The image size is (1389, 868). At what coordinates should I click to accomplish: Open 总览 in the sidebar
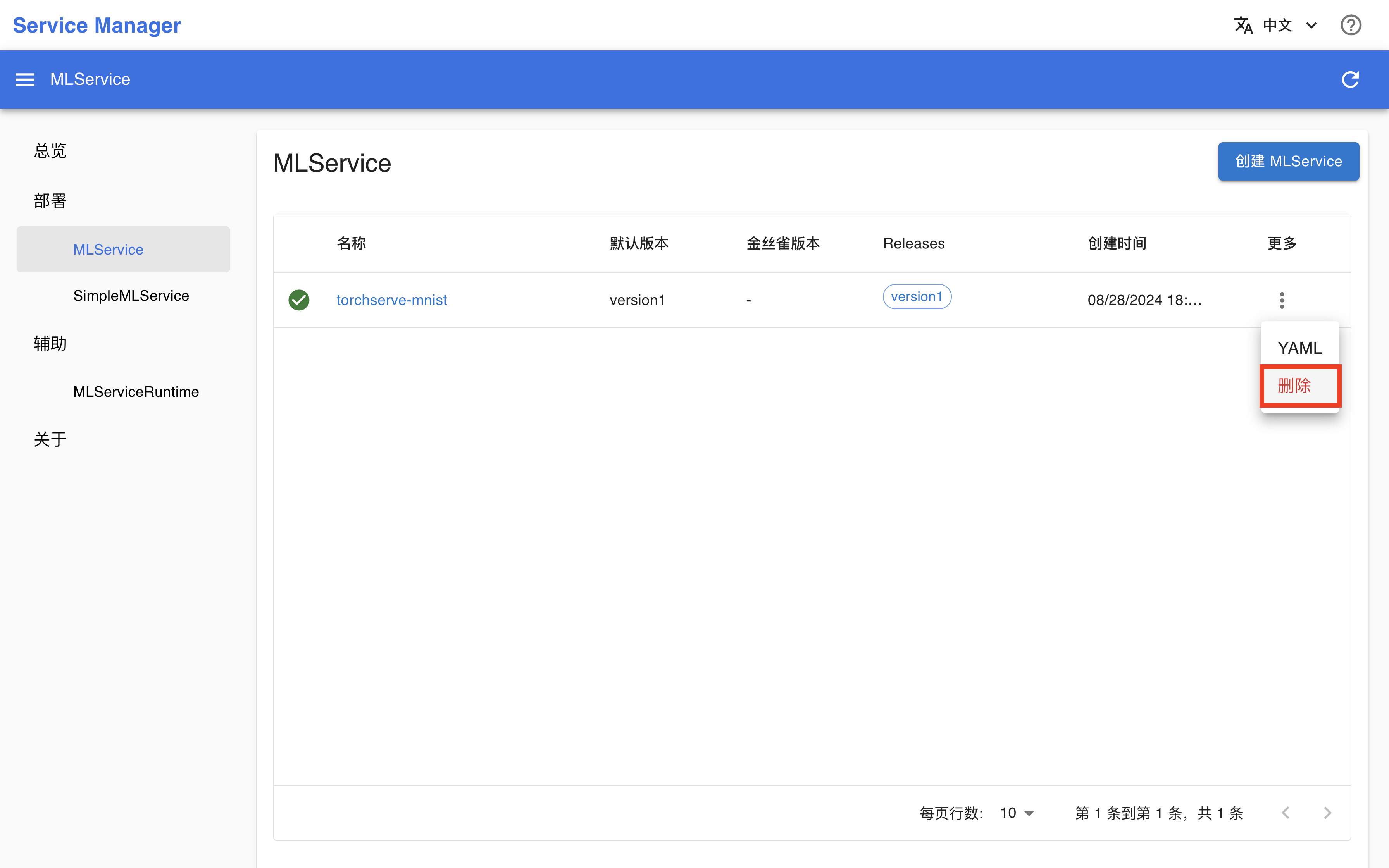(x=50, y=150)
